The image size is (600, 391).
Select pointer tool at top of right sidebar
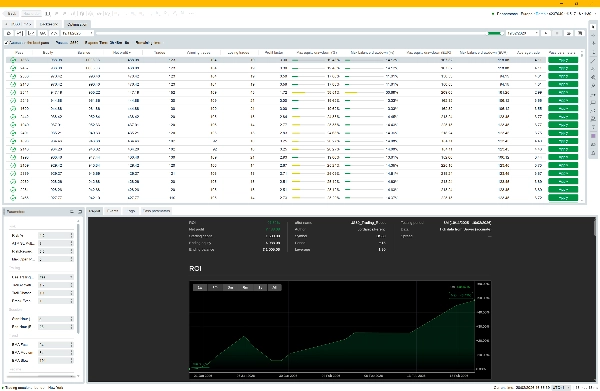pyautogui.click(x=593, y=27)
